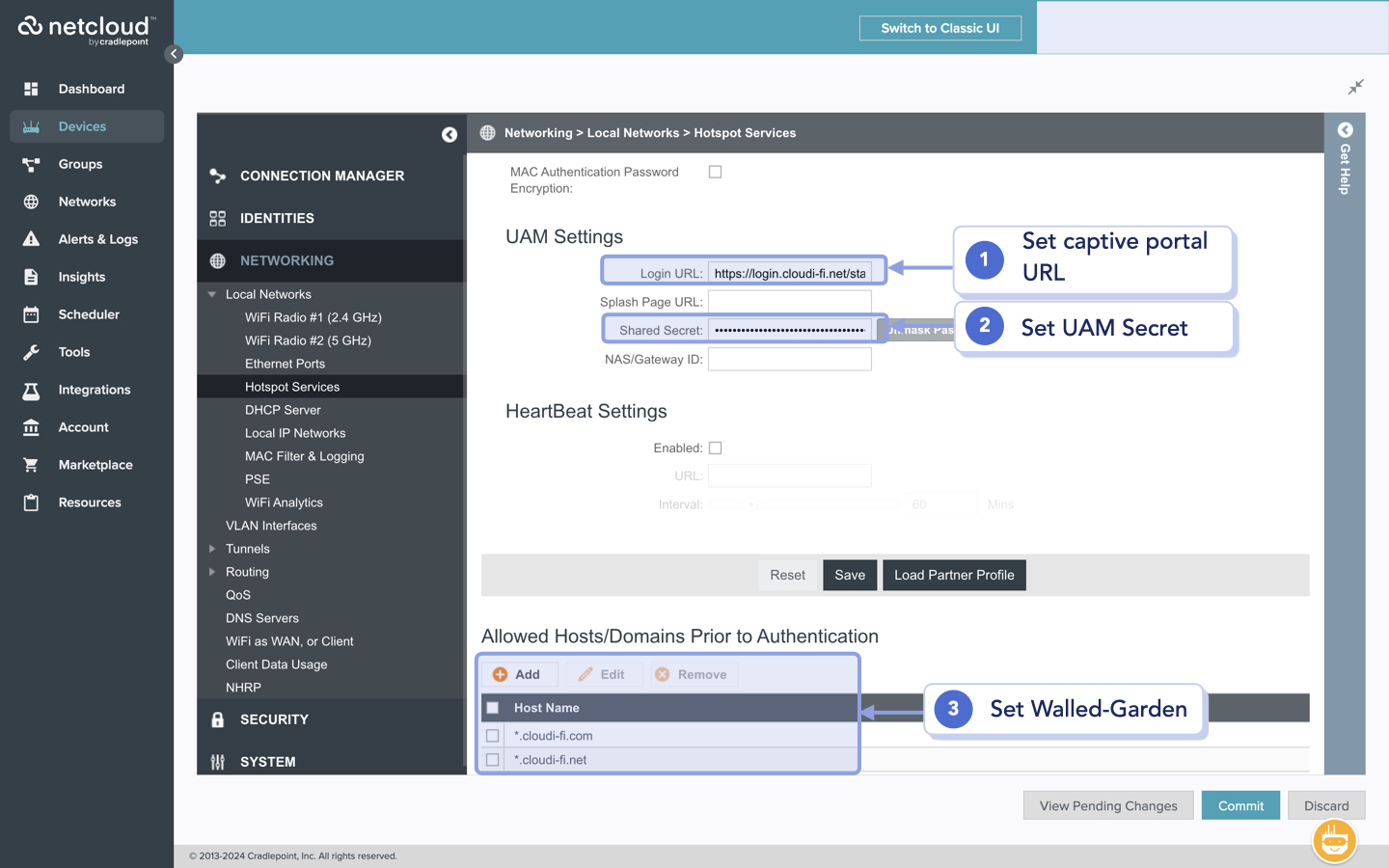The height and width of the screenshot is (868, 1389).
Task: Click View Pending Changes
Action: pos(1108,805)
